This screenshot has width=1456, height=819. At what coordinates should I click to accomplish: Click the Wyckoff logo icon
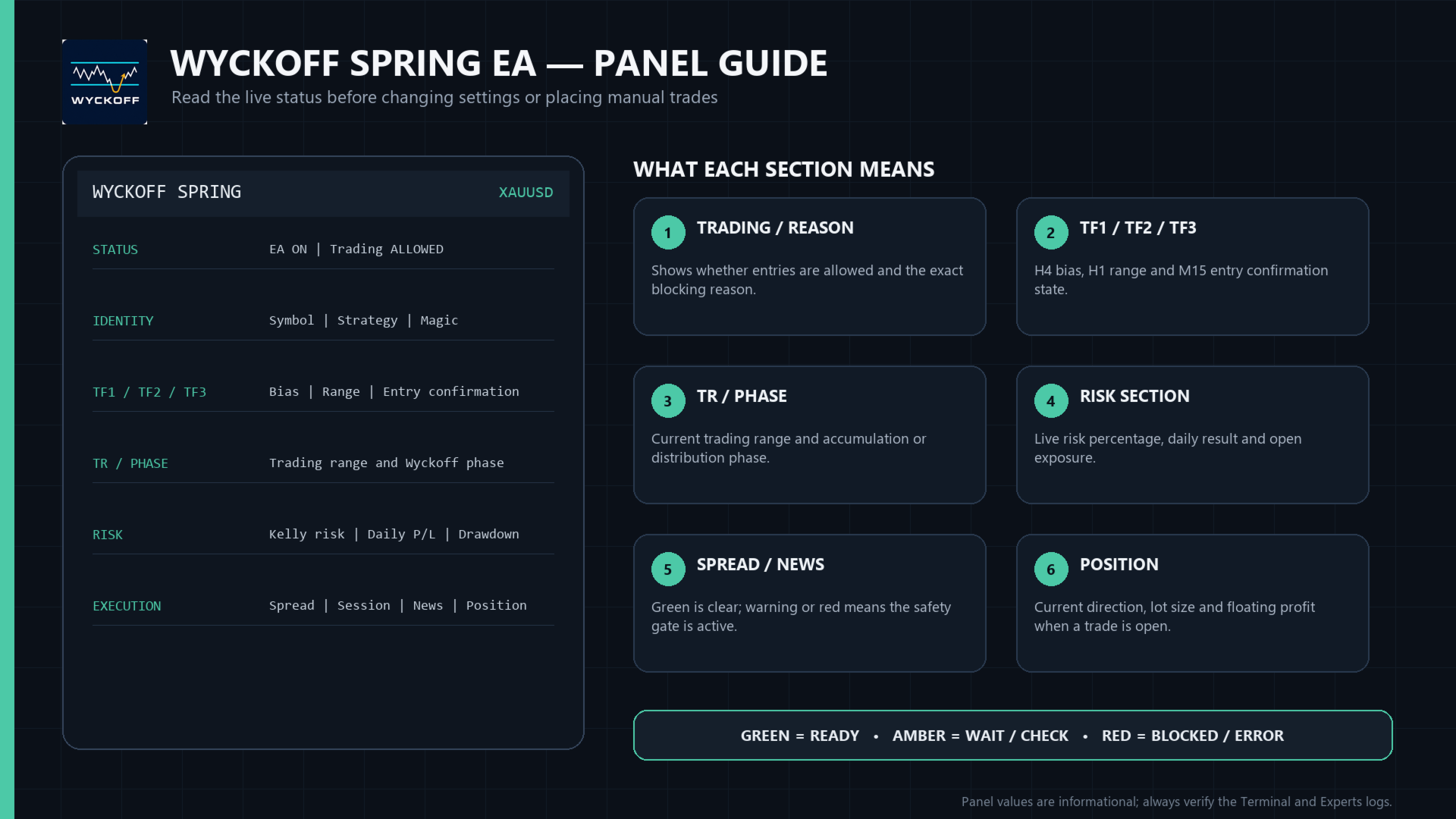pos(105,82)
